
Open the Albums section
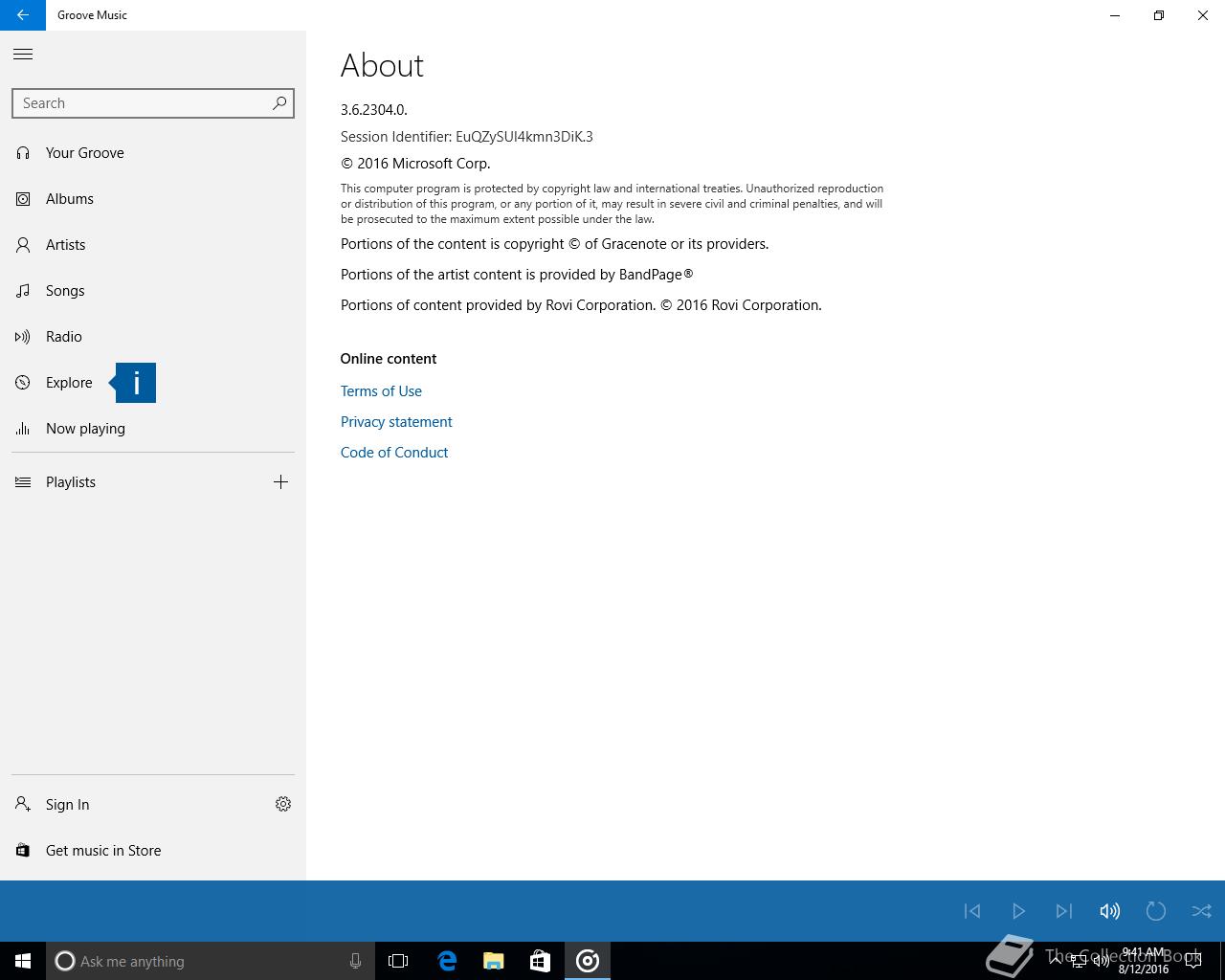(153, 199)
